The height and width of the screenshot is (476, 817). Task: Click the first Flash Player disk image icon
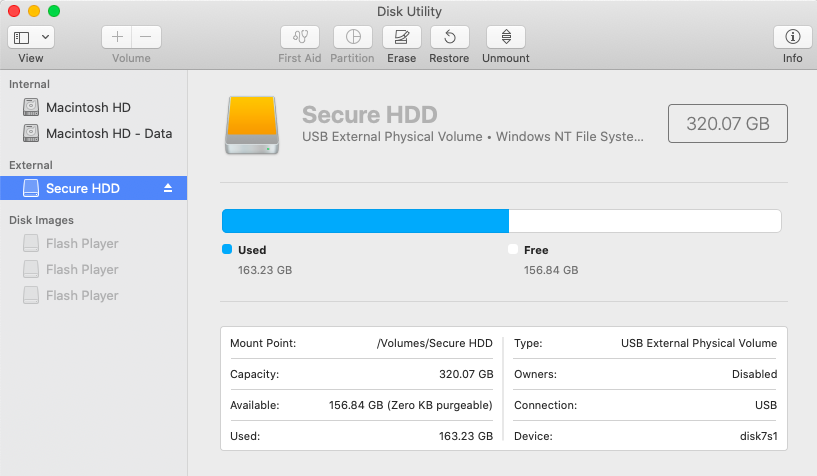(31, 243)
